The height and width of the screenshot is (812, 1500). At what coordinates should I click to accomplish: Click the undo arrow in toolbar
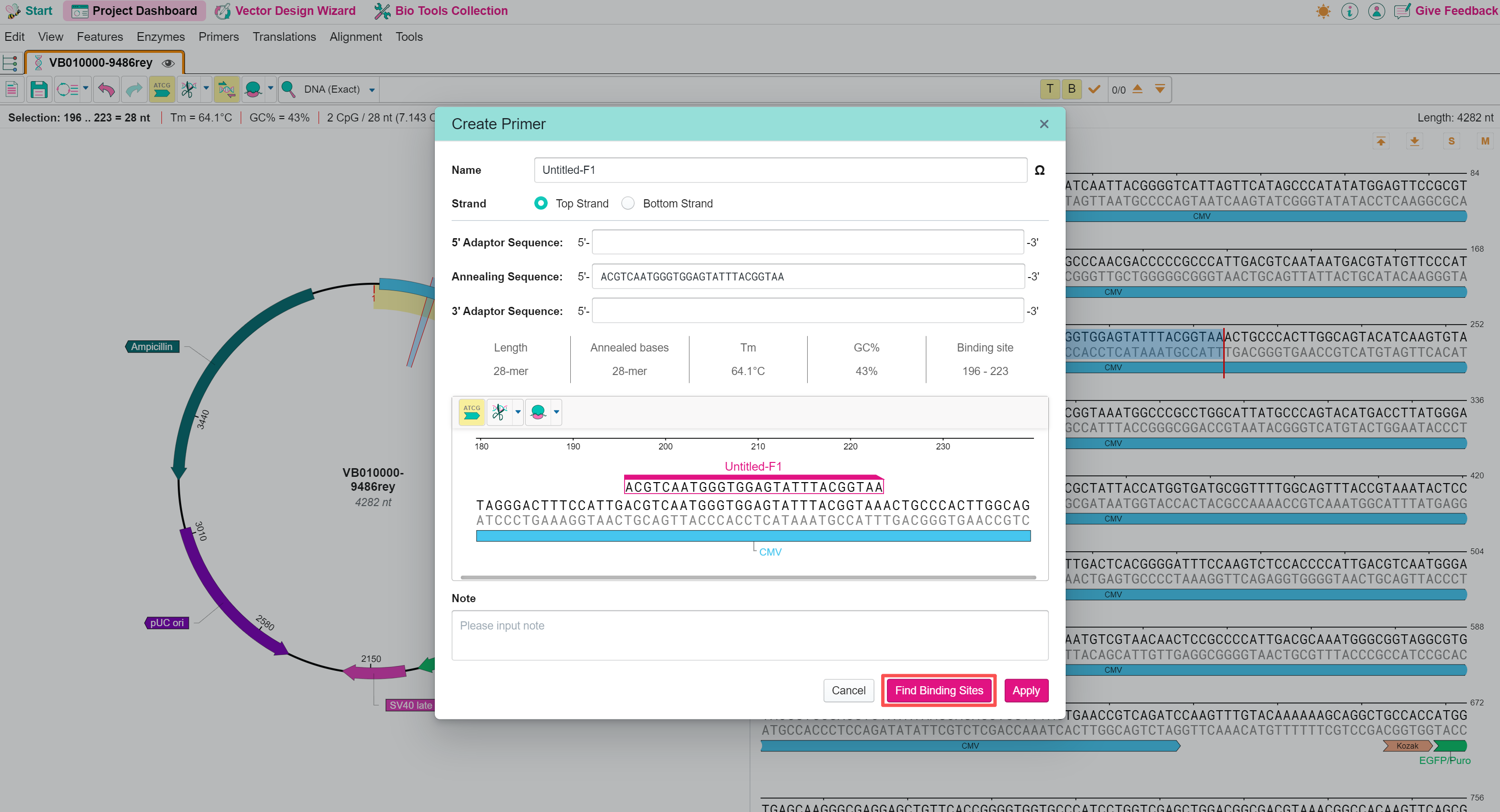point(106,90)
